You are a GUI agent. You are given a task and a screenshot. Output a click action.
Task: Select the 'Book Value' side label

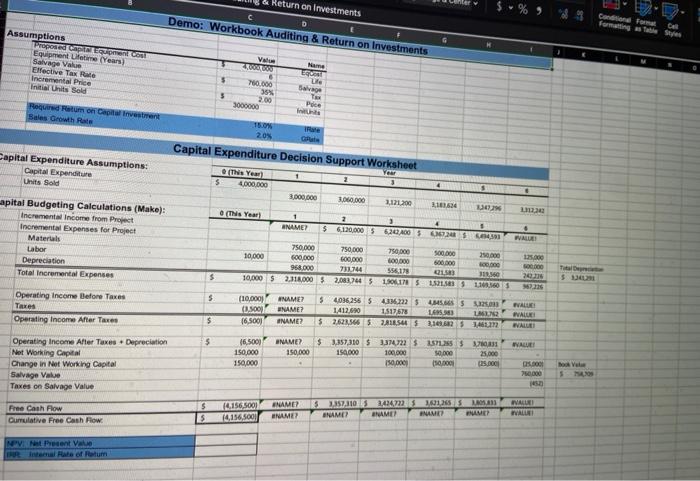click(x=571, y=364)
